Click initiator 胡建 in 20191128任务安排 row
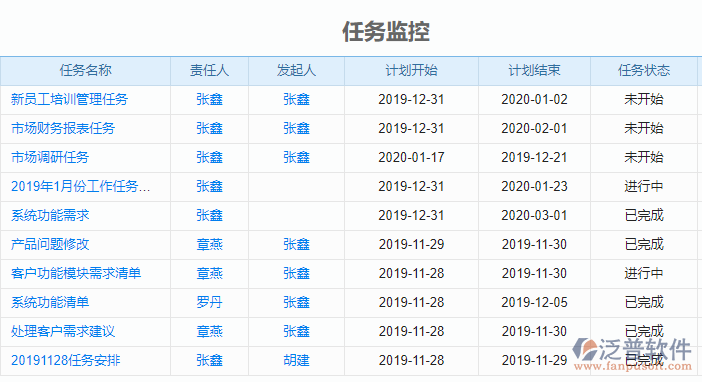Screen dimensions: 702x382 [296, 361]
